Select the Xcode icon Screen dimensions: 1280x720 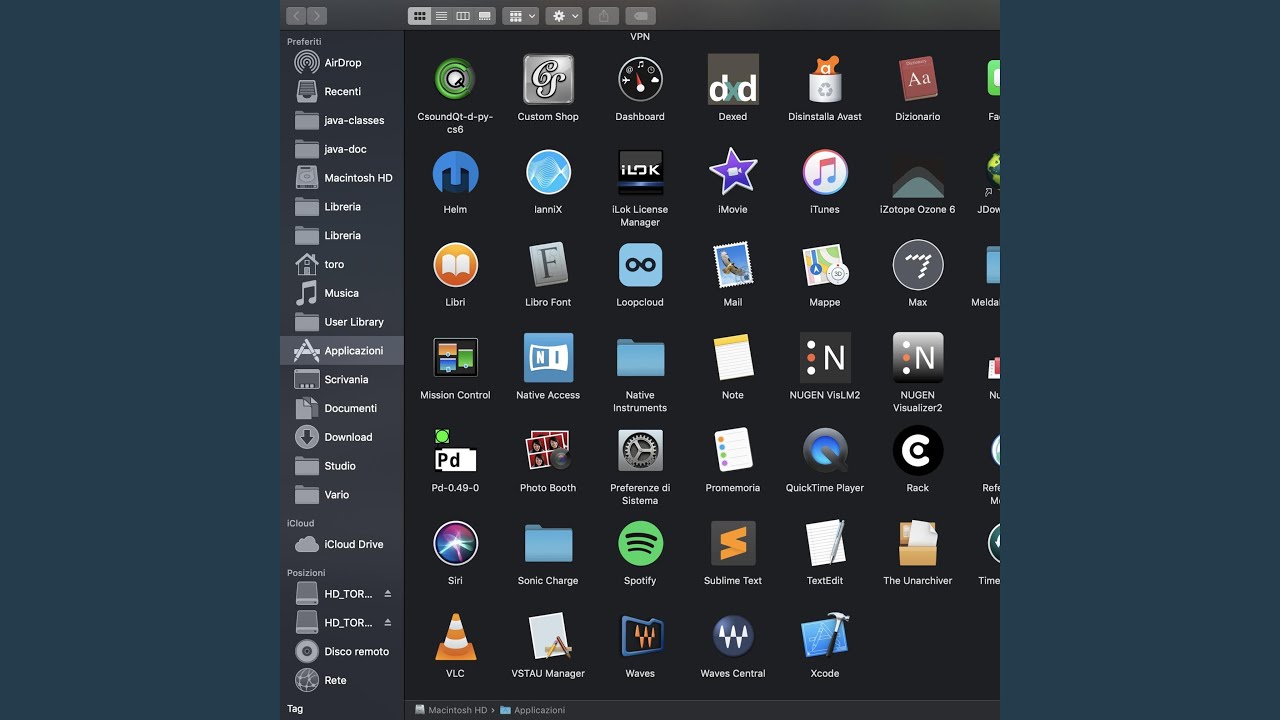825,637
